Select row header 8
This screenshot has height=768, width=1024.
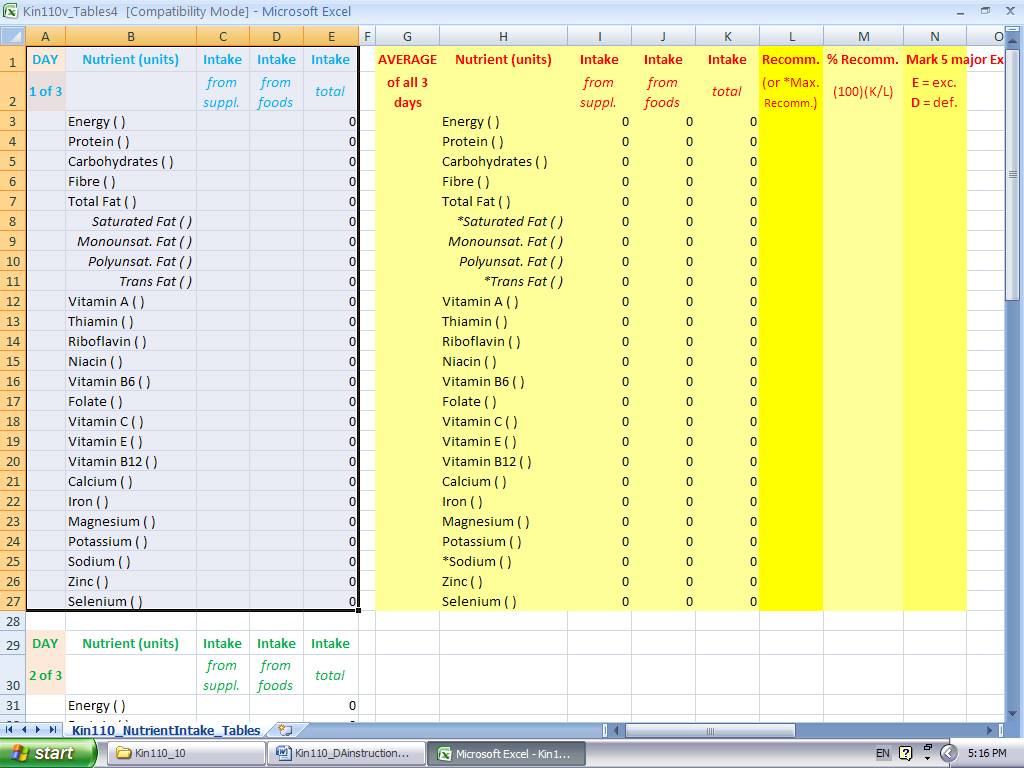coord(13,221)
